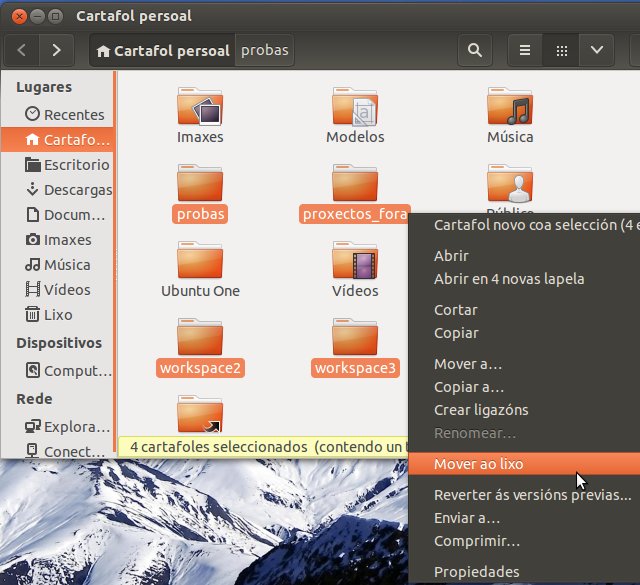This screenshot has height=585, width=640.
Task: Click the download arrow icon beside Descargas
Action: (32, 189)
